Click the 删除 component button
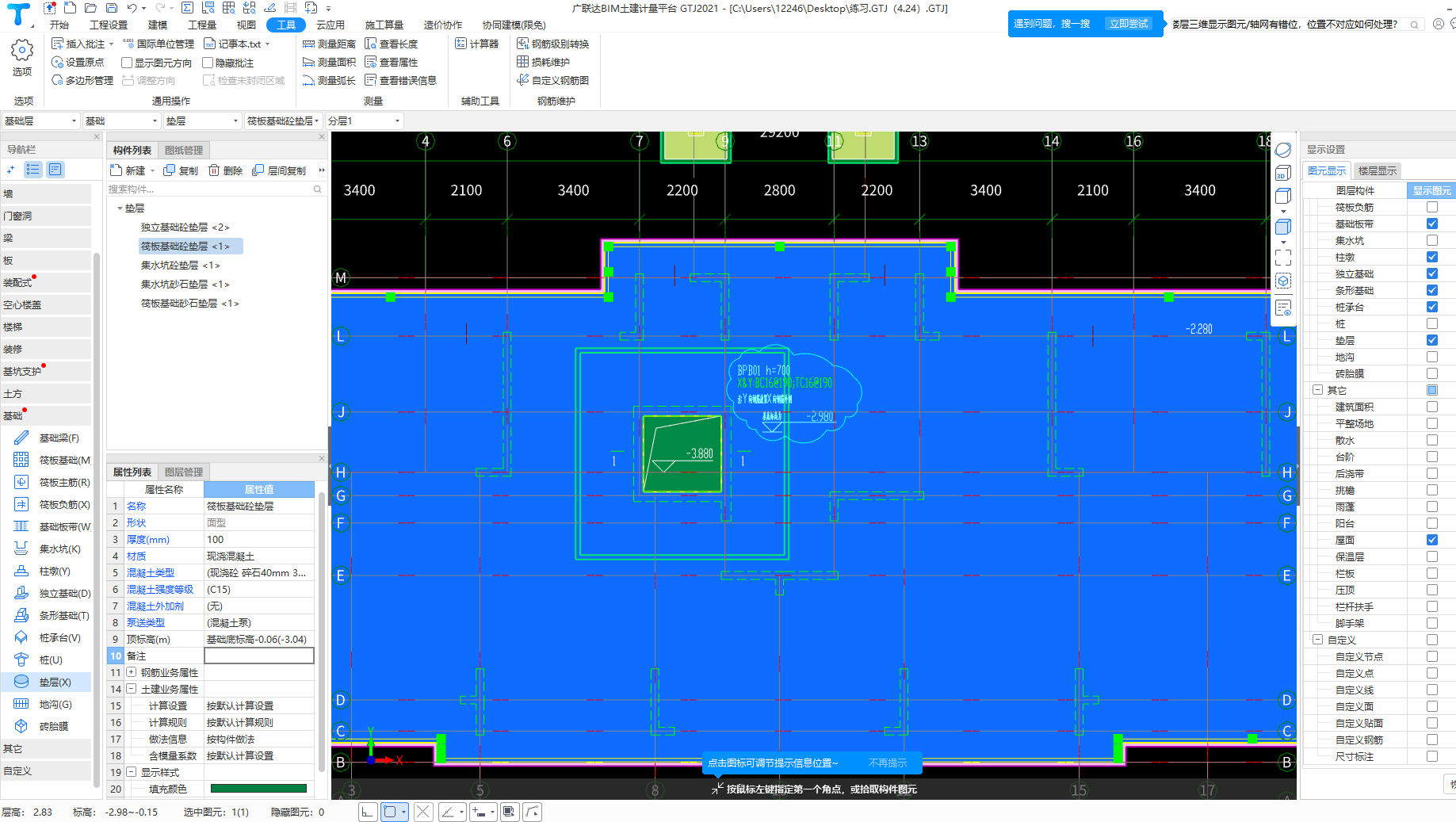Screen dimensions: 1456x822 225,170
